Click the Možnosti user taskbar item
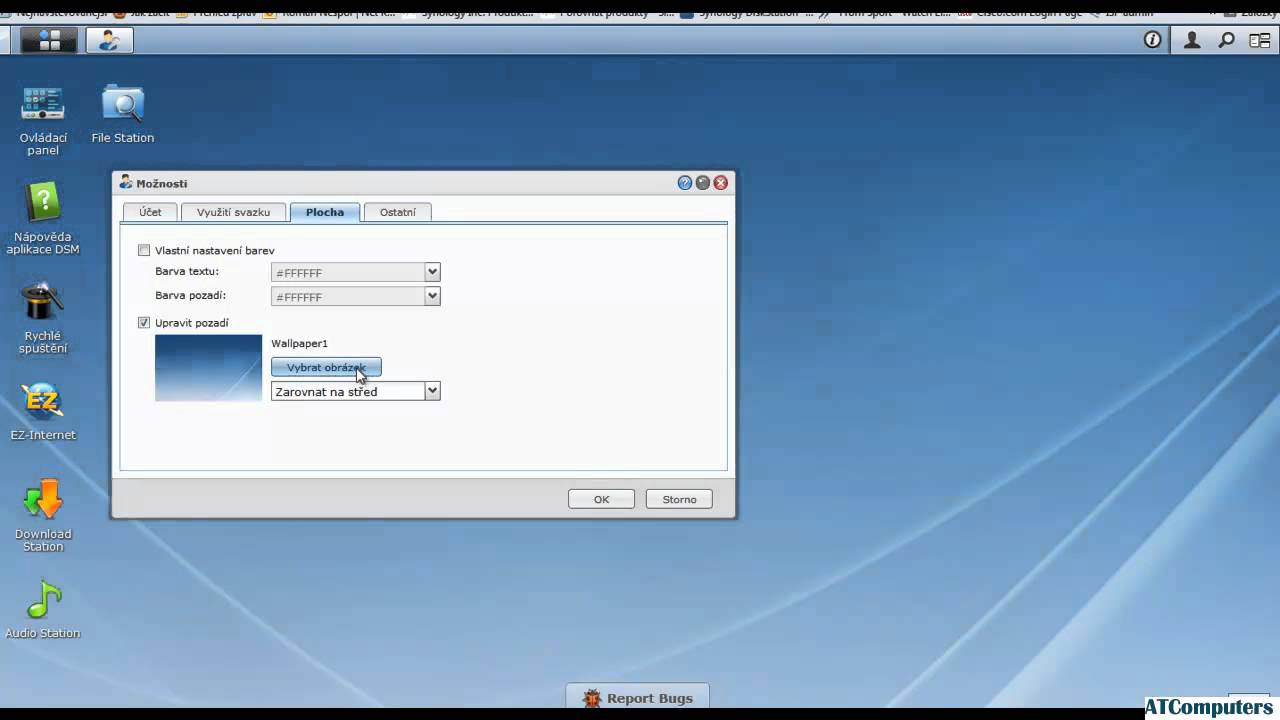 pyautogui.click(x=109, y=41)
